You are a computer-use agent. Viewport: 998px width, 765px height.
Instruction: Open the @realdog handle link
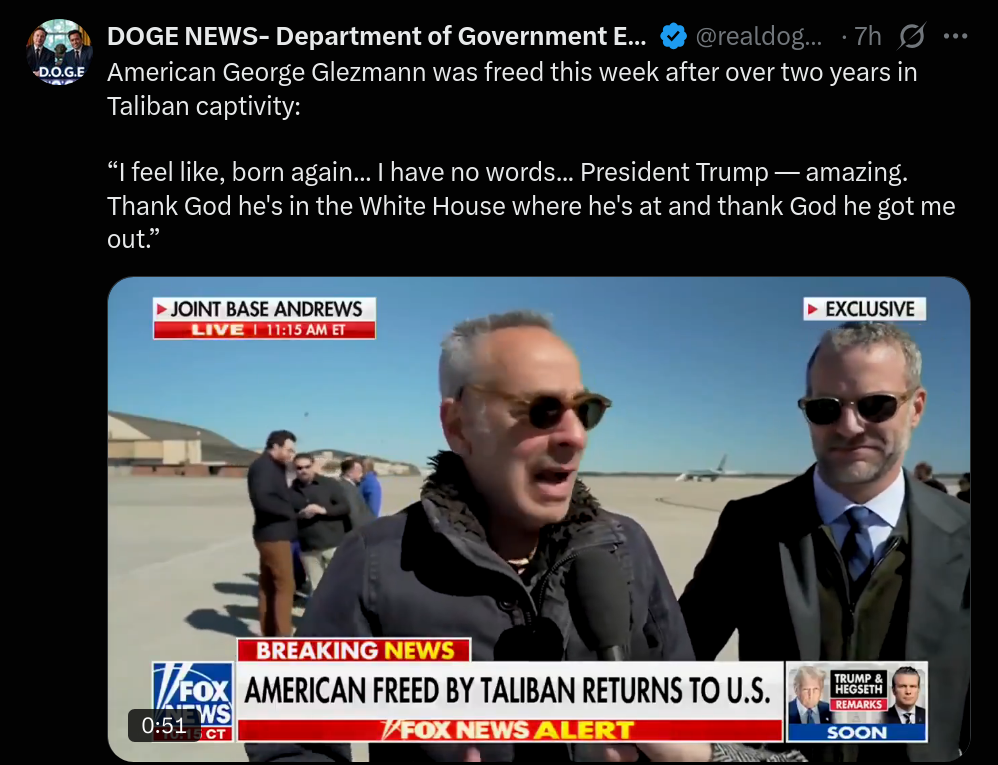(759, 36)
